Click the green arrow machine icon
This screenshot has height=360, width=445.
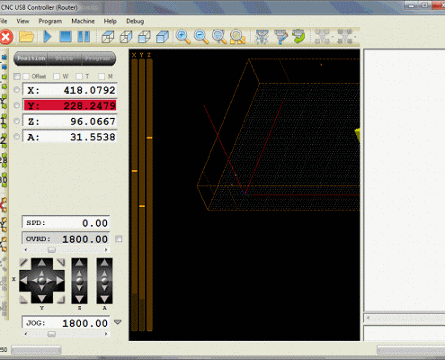click(x=298, y=36)
